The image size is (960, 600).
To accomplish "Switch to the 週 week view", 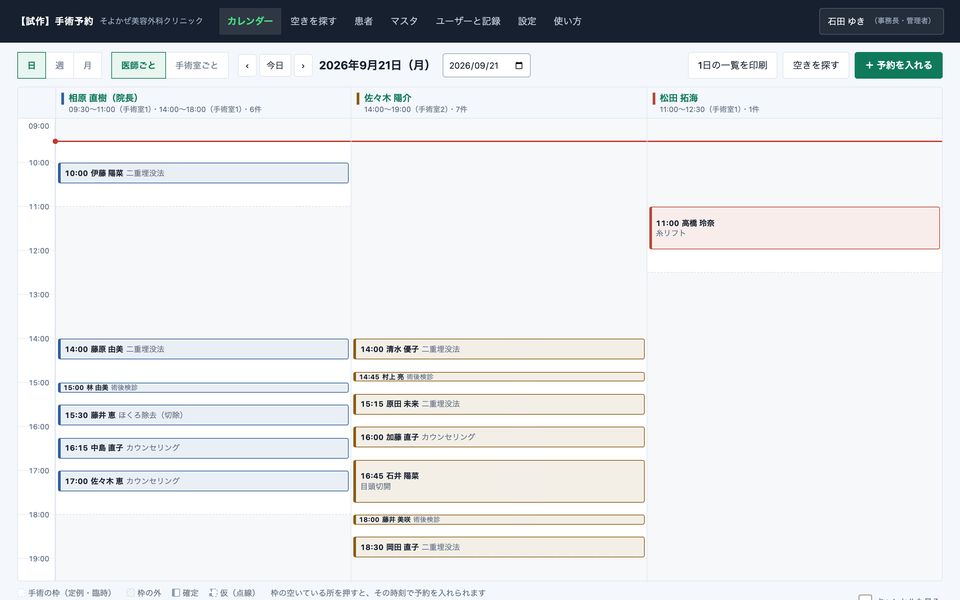I will (x=59, y=66).
